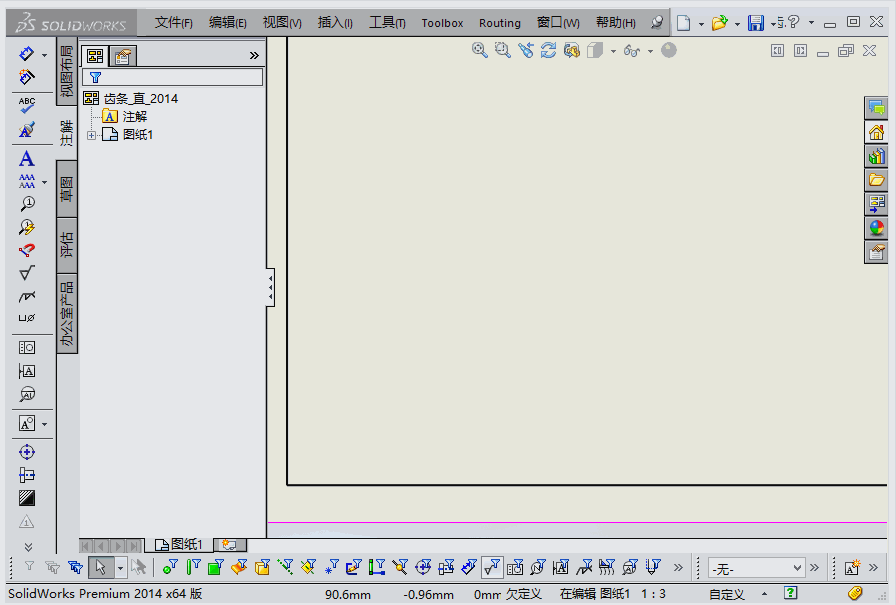This screenshot has height=605, width=896.
Task: Activate the Format Painter brush icon
Action: [26, 130]
